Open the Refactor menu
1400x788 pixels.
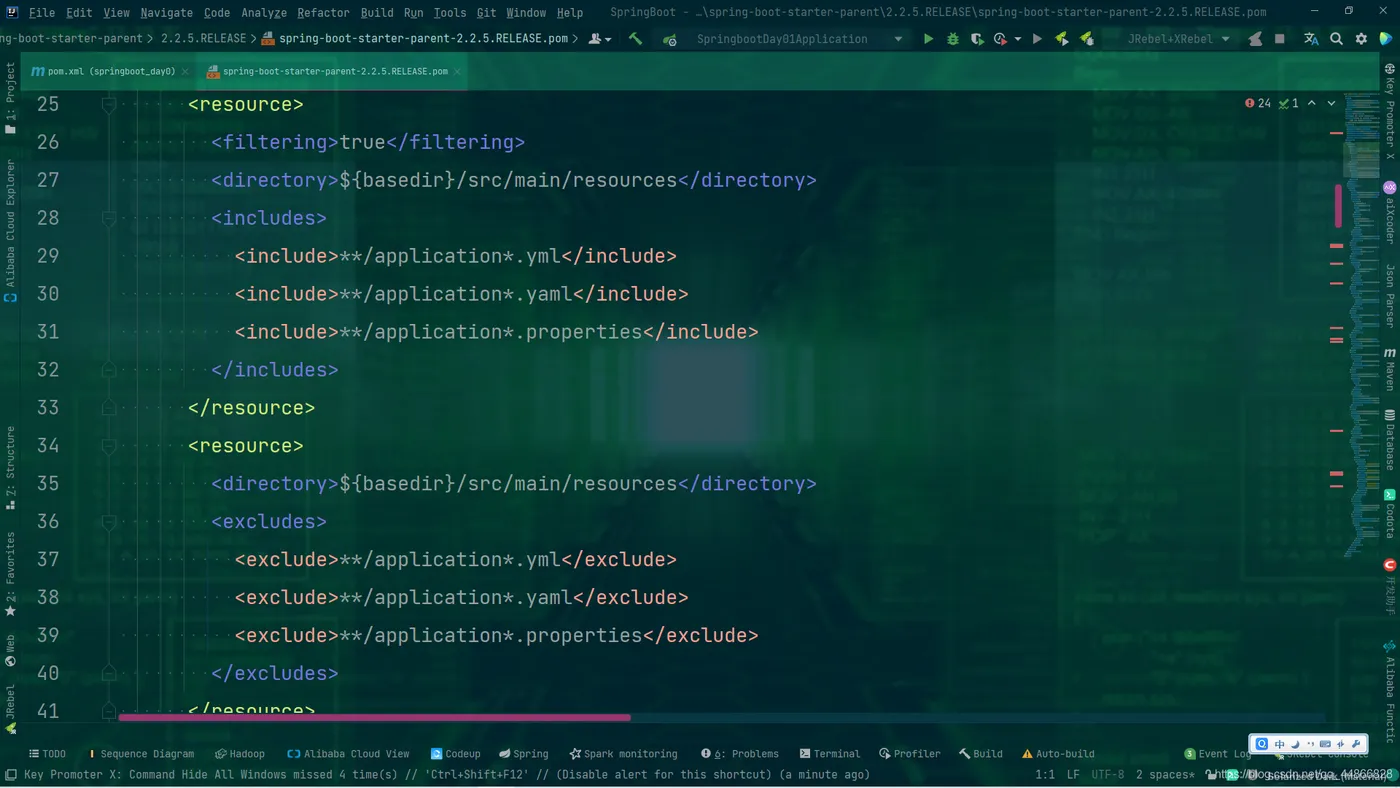point(323,12)
